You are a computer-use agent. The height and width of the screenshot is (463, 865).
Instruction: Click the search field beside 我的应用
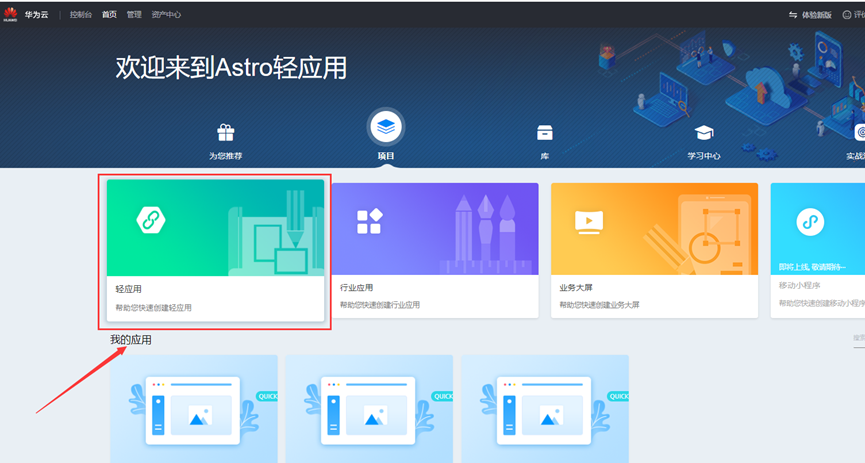(859, 338)
